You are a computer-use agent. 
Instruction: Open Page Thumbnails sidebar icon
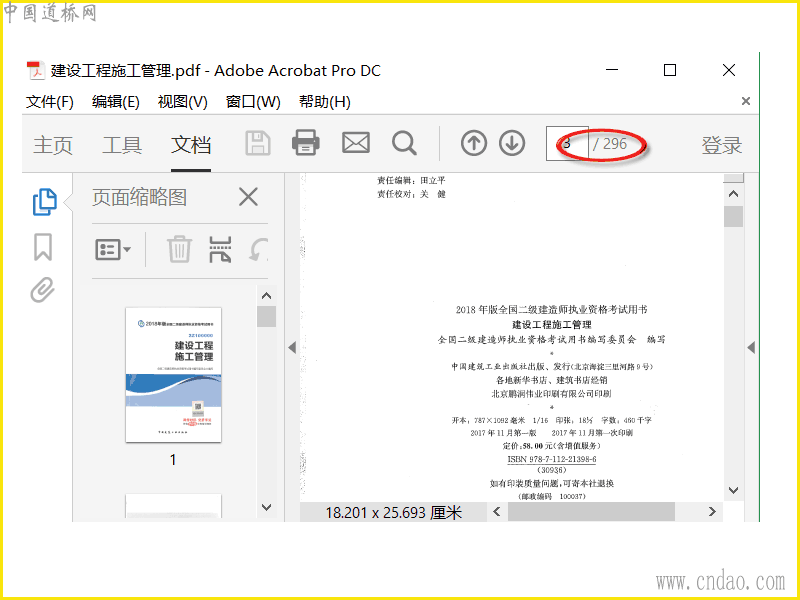click(44, 202)
